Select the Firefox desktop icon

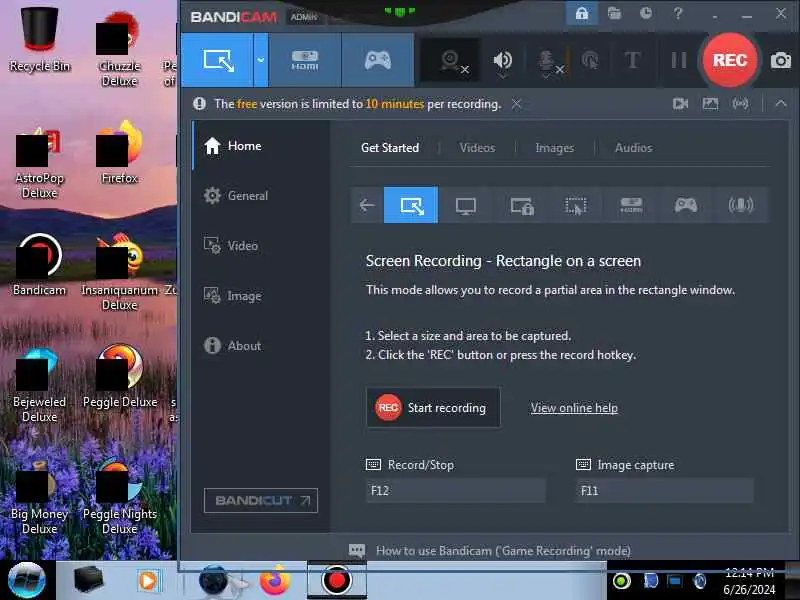pyautogui.click(x=119, y=152)
